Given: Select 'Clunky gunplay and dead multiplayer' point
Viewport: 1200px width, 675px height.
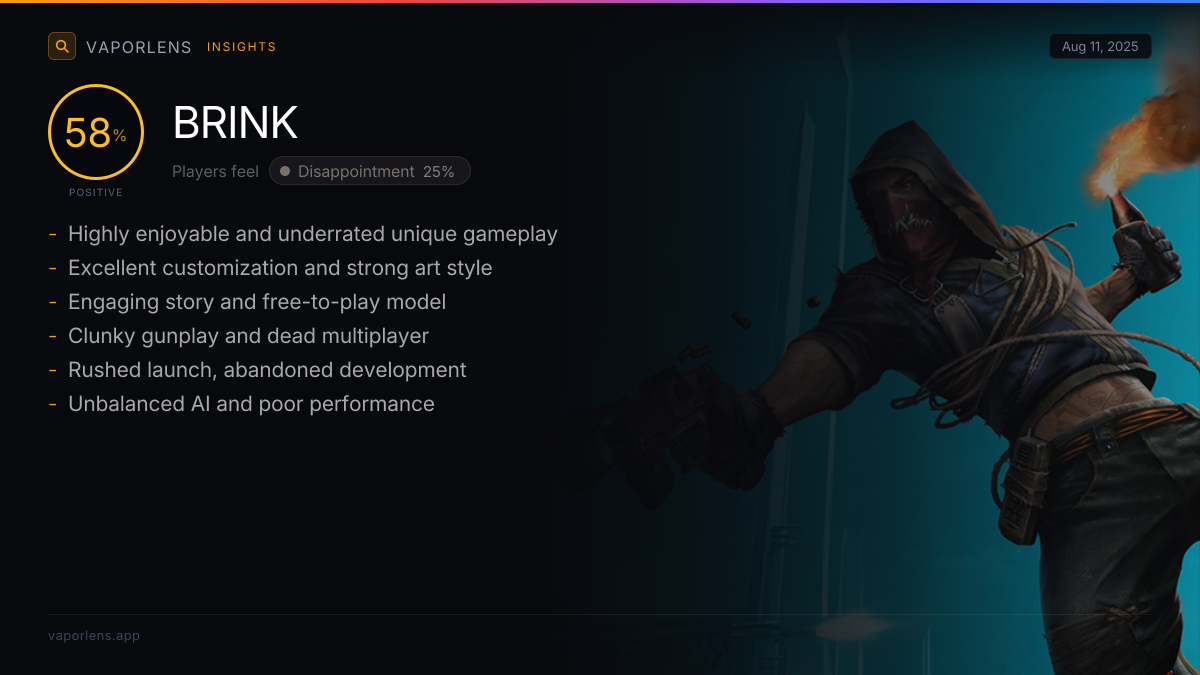Looking at the screenshot, I should [x=248, y=336].
